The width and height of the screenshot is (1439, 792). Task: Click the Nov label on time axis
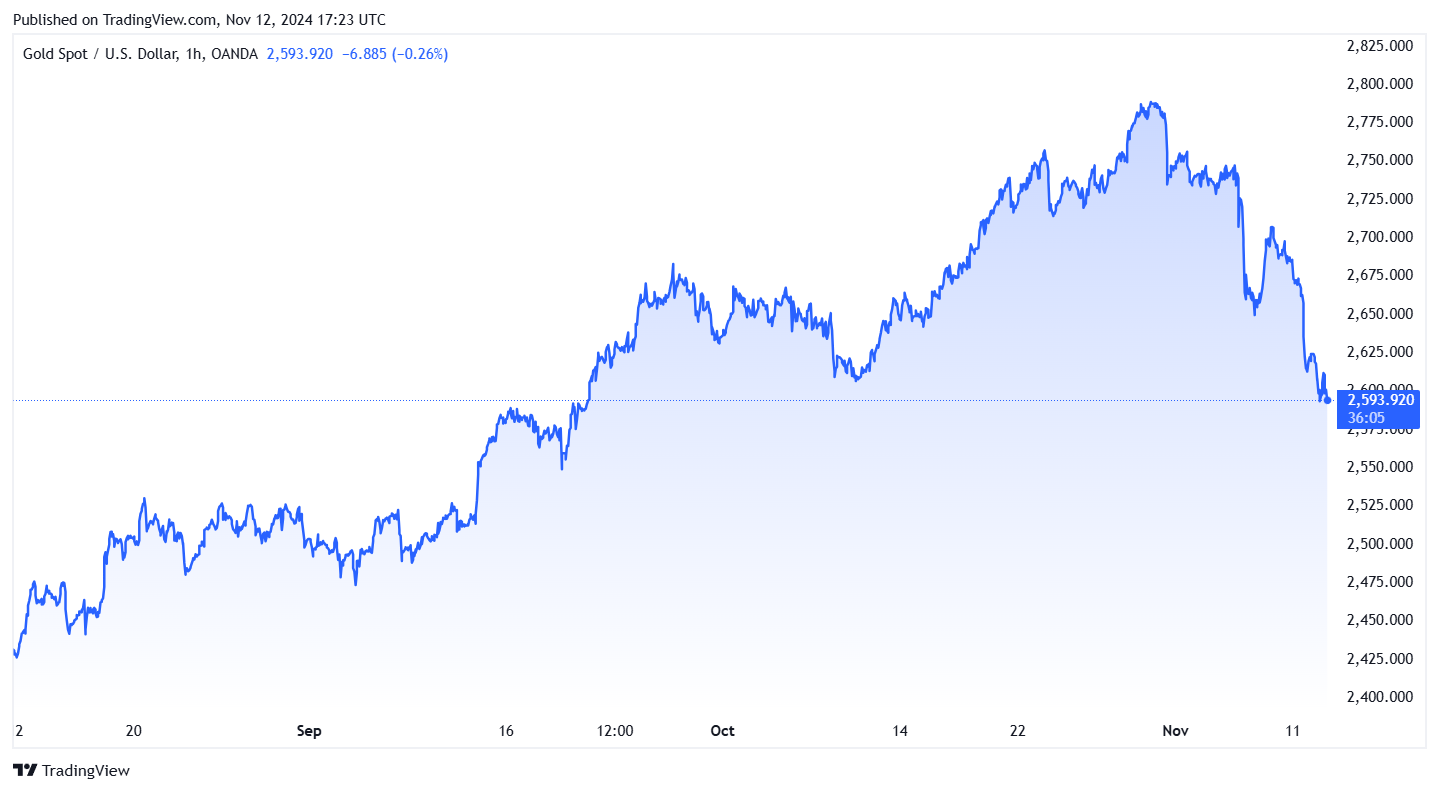(x=1175, y=731)
